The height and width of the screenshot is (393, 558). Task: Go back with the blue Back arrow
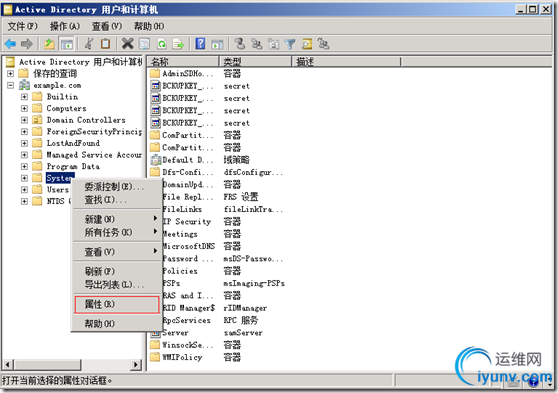pos(10,44)
